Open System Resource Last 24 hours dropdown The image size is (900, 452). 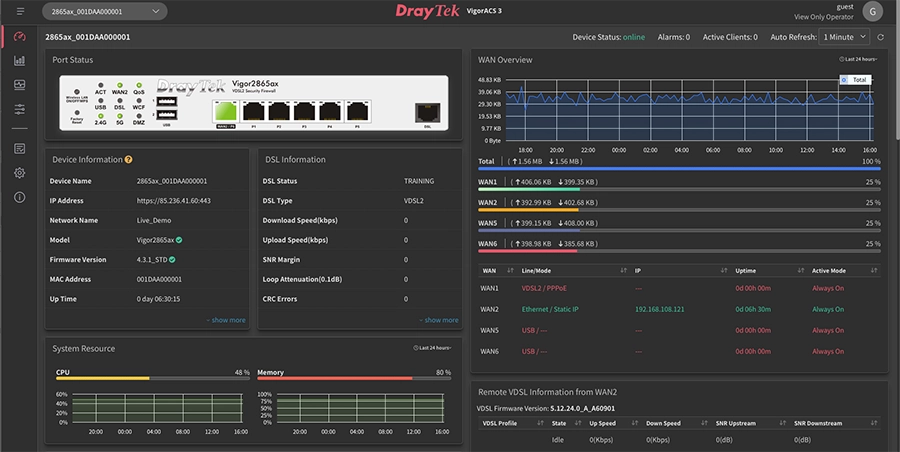pyautogui.click(x=432, y=348)
